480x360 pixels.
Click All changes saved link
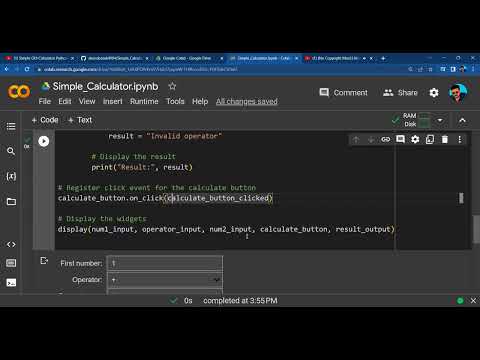click(247, 101)
